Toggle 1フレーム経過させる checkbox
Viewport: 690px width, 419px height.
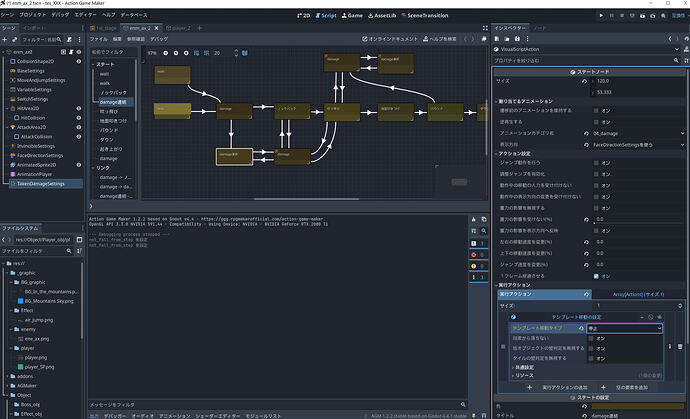[597, 275]
